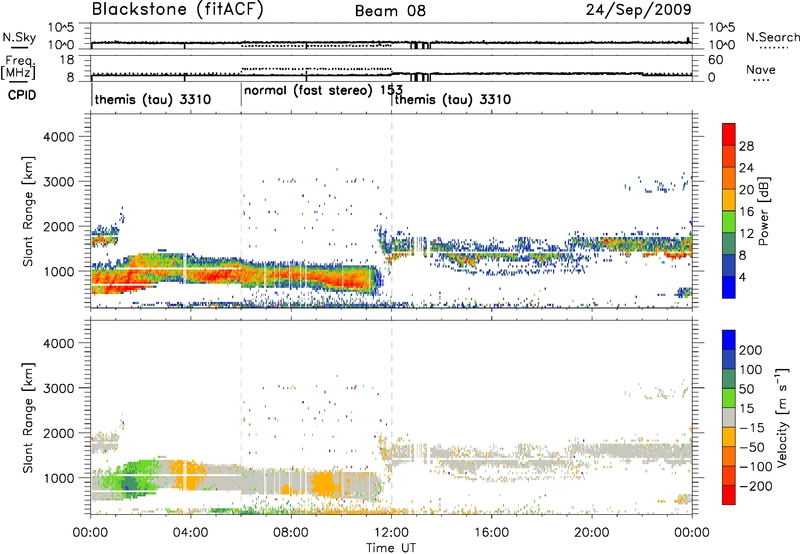Click the "N.Sky" legend label

[x=19, y=37]
